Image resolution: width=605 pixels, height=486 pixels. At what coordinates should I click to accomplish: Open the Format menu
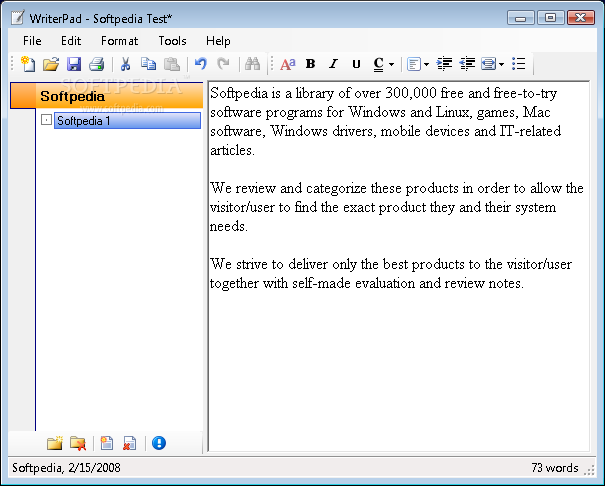coord(119,41)
